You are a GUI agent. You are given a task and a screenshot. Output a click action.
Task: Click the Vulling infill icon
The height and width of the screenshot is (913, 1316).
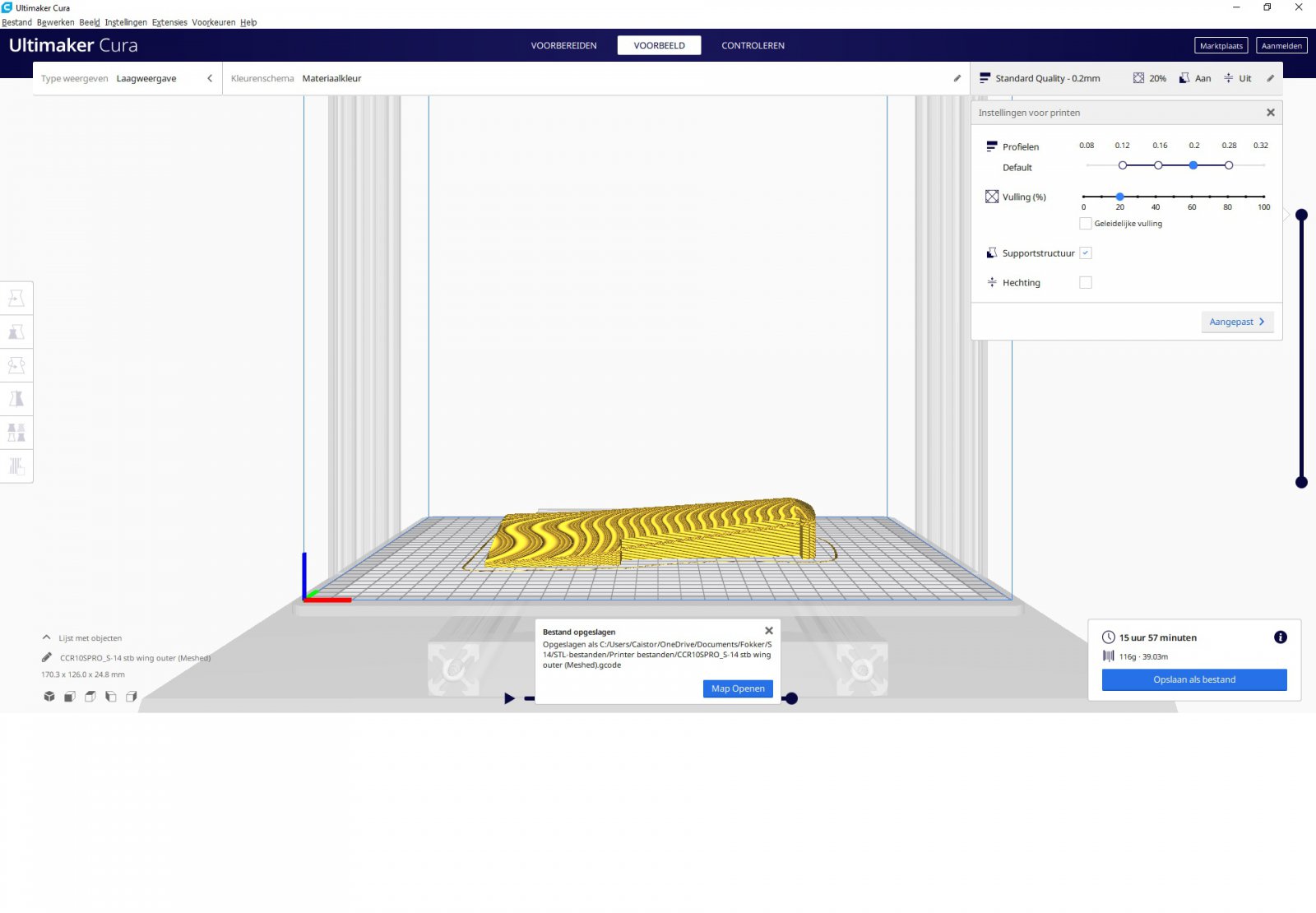(x=992, y=197)
